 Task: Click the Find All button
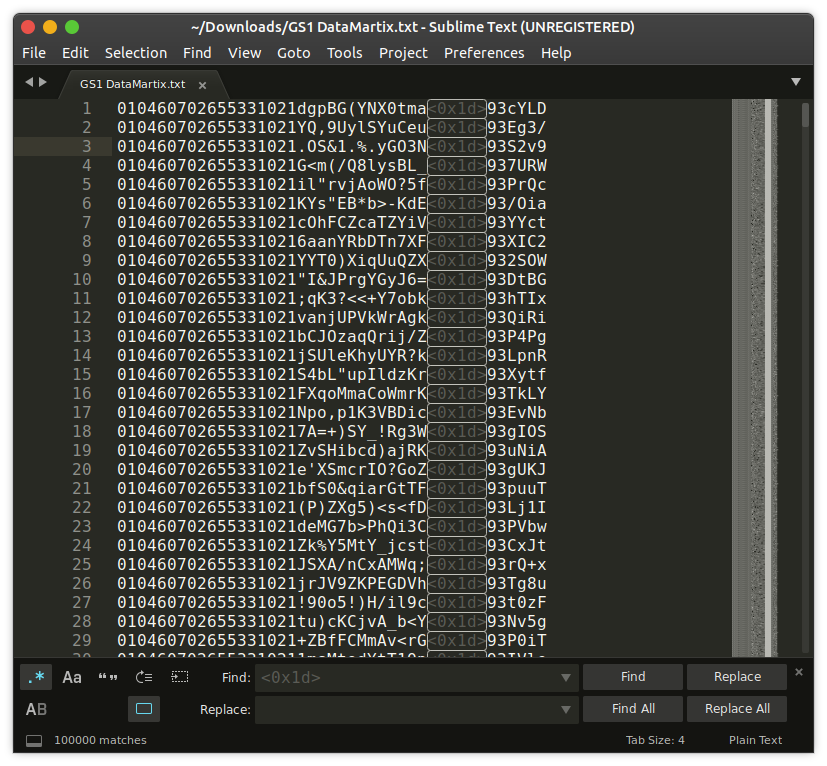tap(633, 709)
